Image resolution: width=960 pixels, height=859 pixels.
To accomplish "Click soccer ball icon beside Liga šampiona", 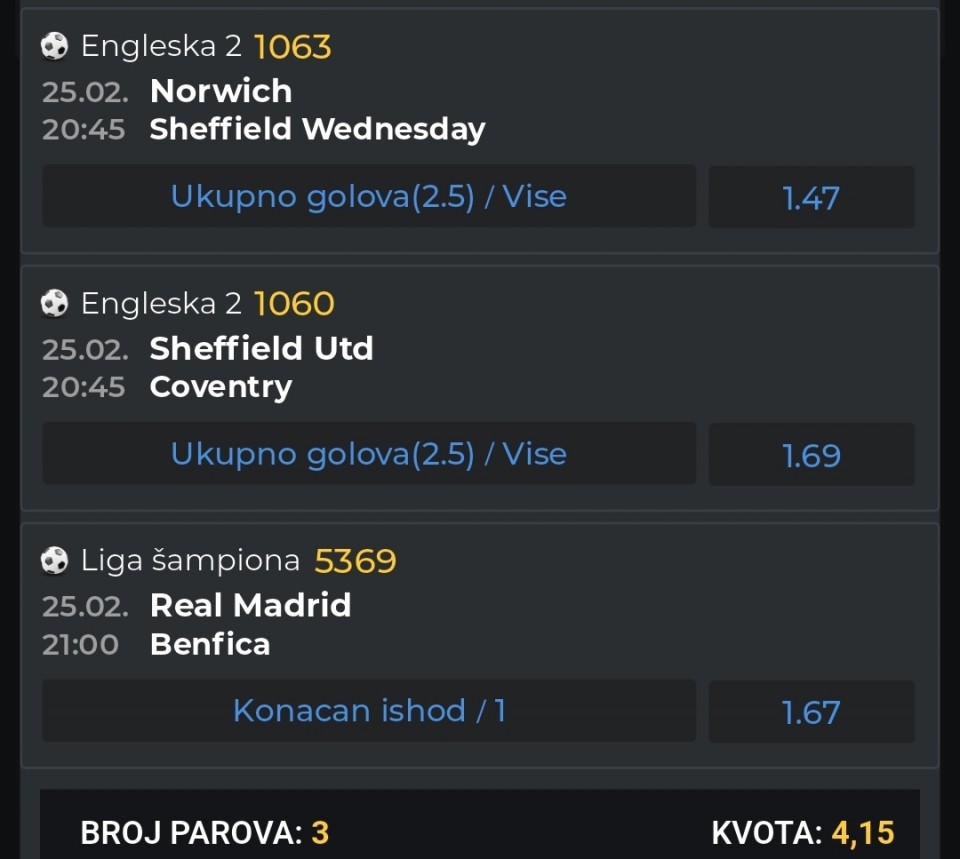I will 54,561.
